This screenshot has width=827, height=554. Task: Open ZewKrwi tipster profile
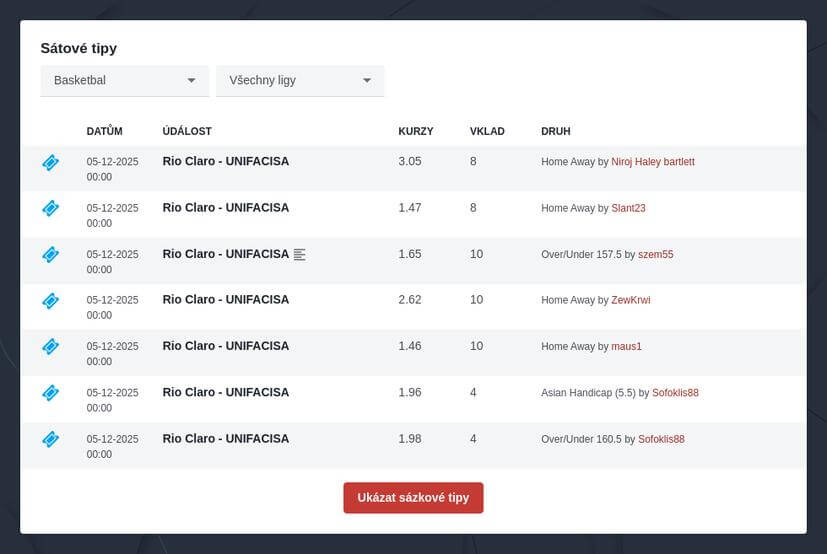tap(630, 300)
